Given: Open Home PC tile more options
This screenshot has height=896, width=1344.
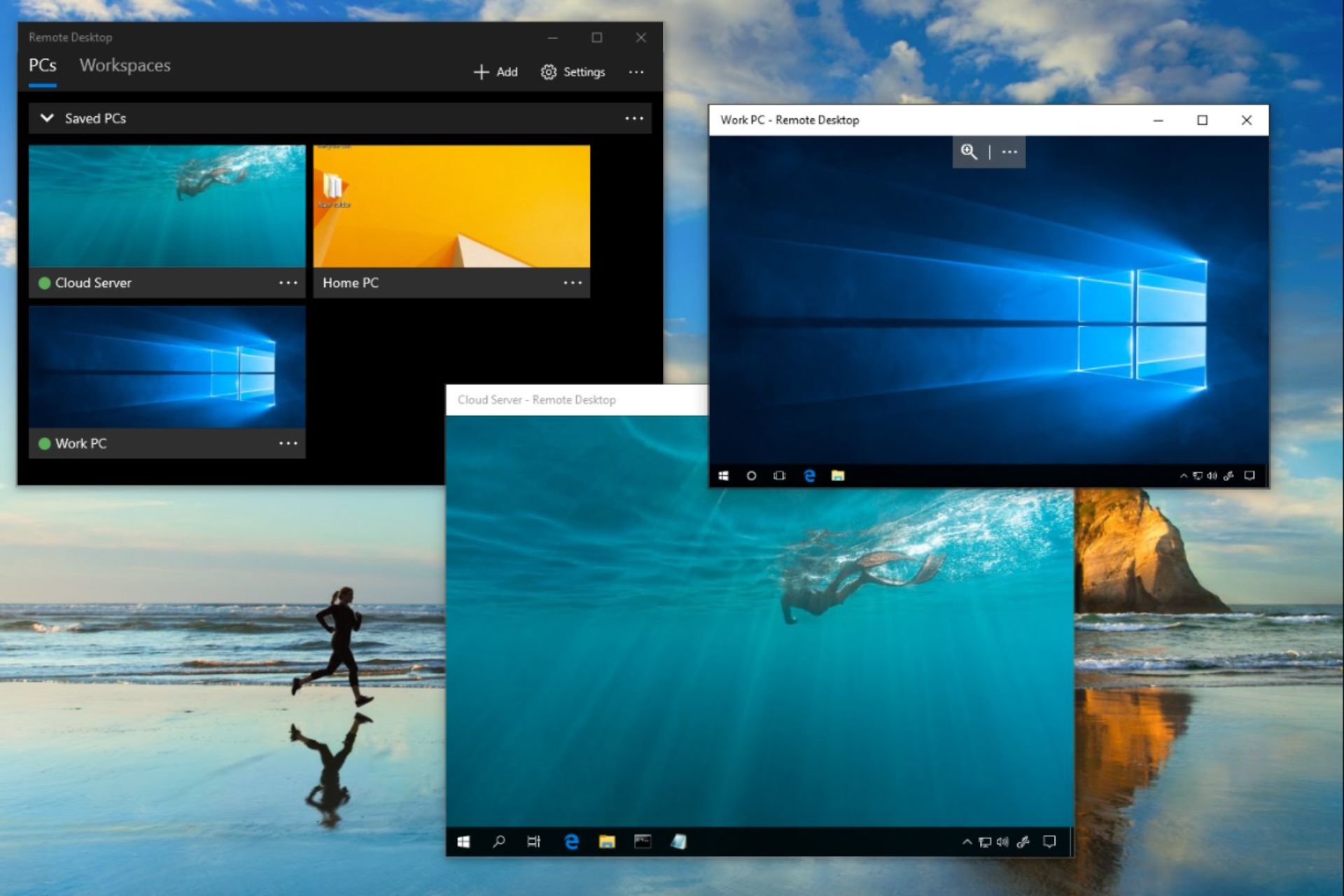Looking at the screenshot, I should click(x=573, y=283).
